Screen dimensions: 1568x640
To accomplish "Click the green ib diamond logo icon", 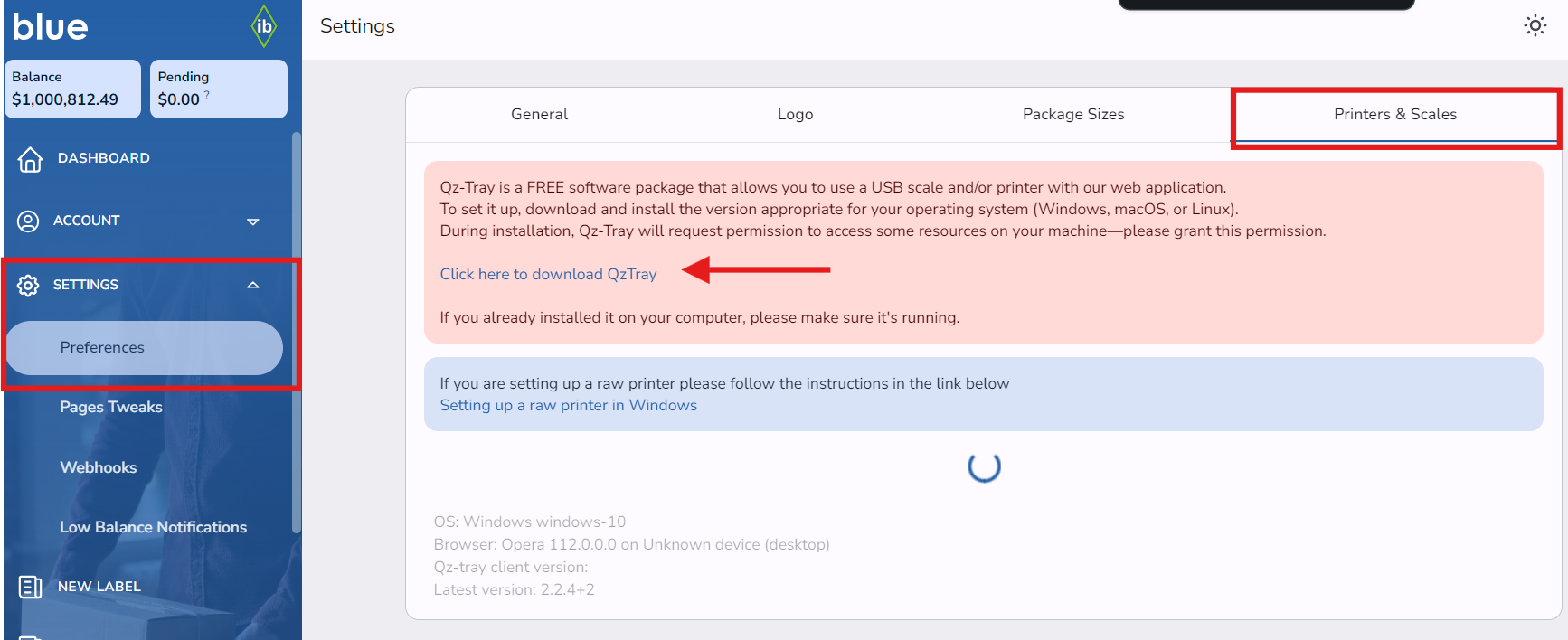I will [263, 26].
